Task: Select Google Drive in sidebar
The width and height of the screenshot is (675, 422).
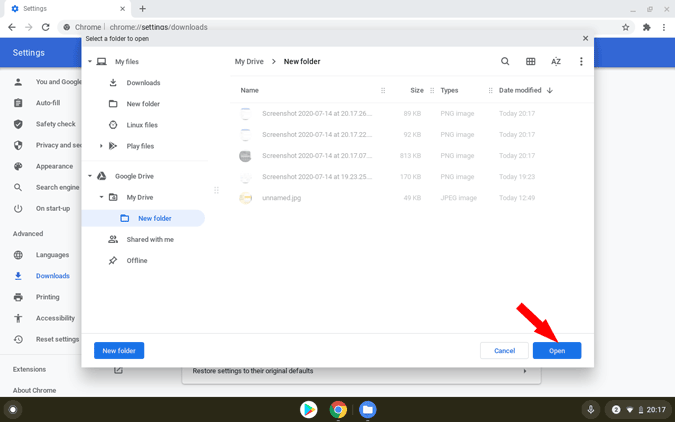Action: [x=134, y=176]
